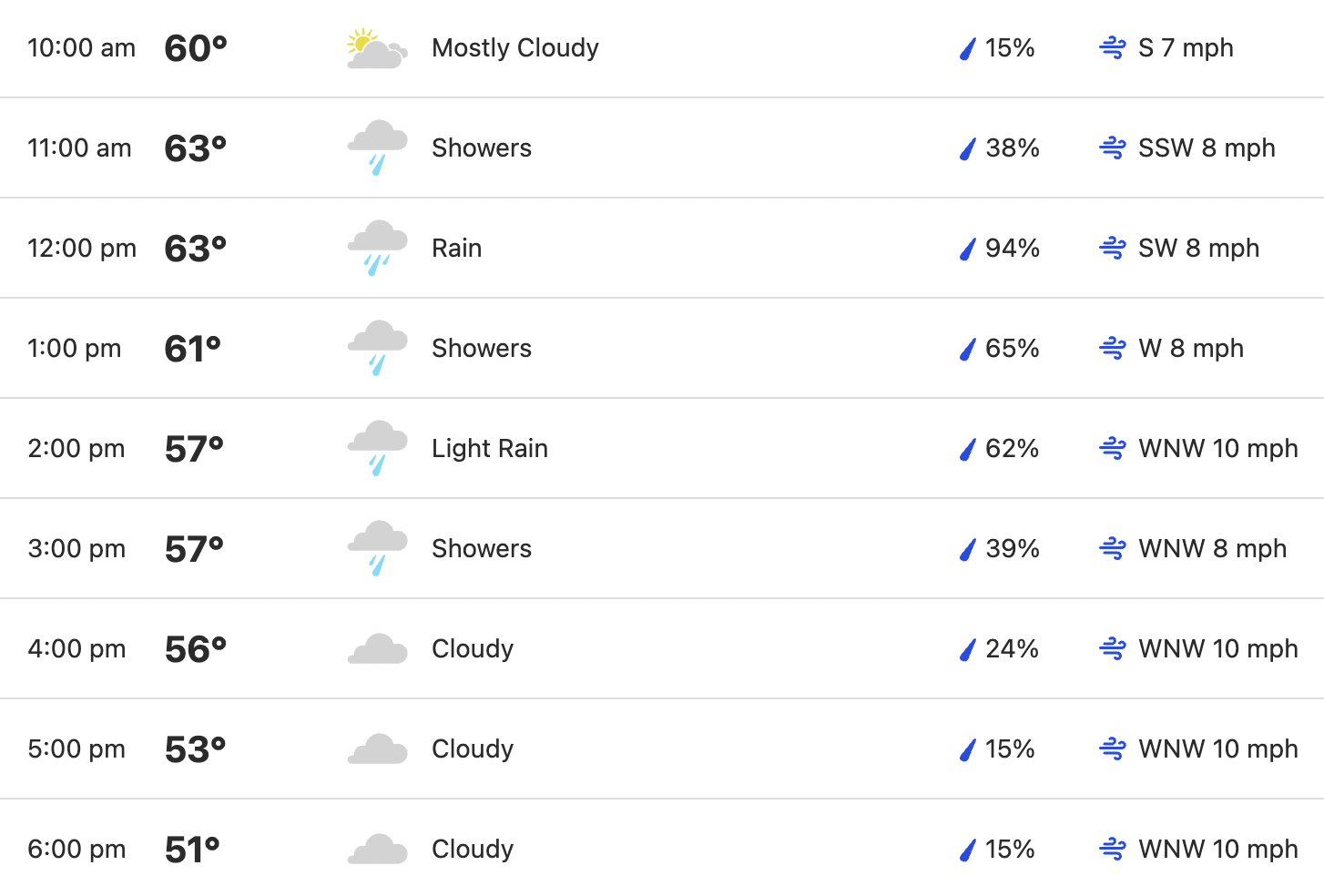Click the Light Rain condition label
Viewport: 1324px width, 896px height.
click(x=490, y=449)
